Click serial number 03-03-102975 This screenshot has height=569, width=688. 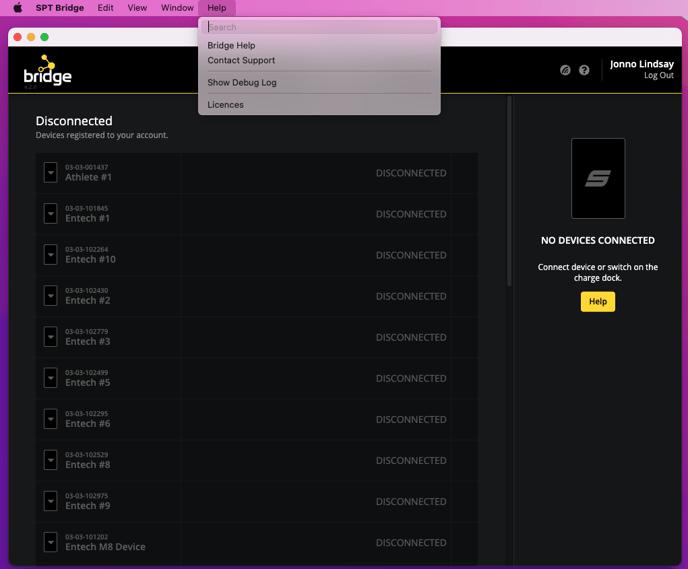(86, 496)
